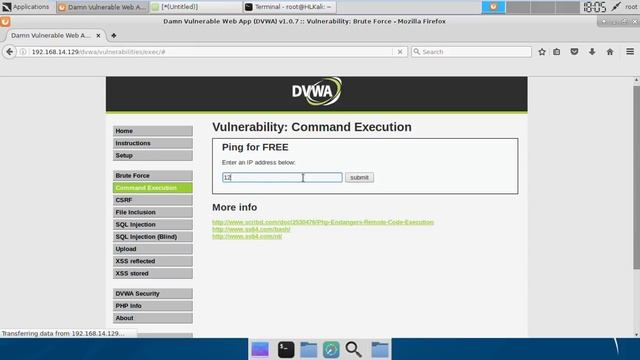Open the desktop icon in dock
Image resolution: width=640 pixels, height=360 pixels.
(260, 349)
